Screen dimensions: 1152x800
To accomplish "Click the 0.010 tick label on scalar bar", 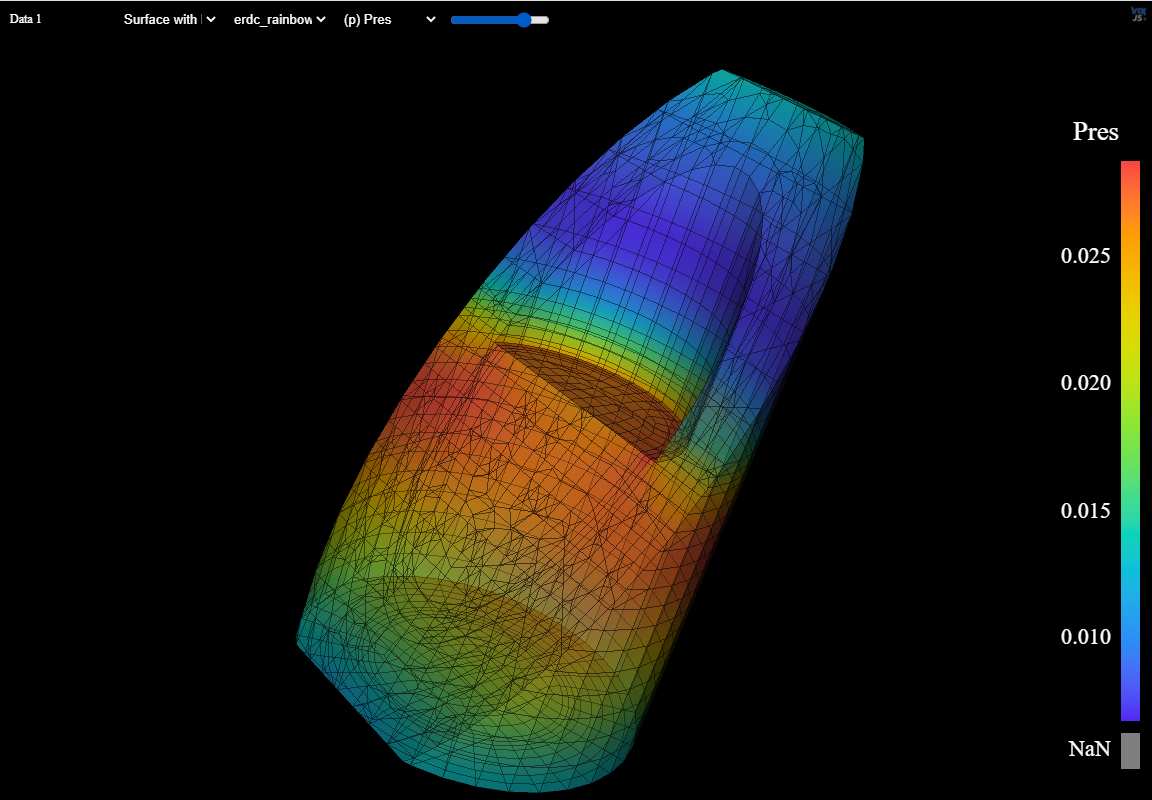I will coord(1085,638).
